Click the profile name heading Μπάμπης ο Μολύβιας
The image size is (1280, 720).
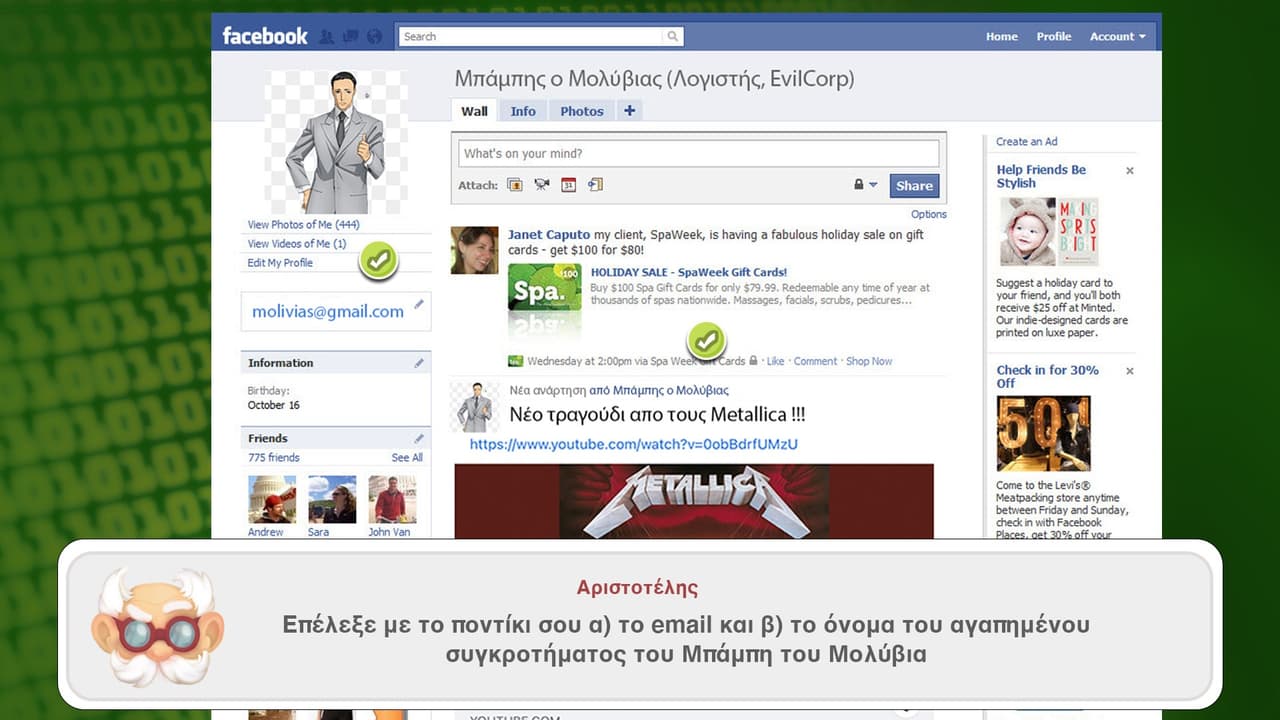(x=654, y=79)
